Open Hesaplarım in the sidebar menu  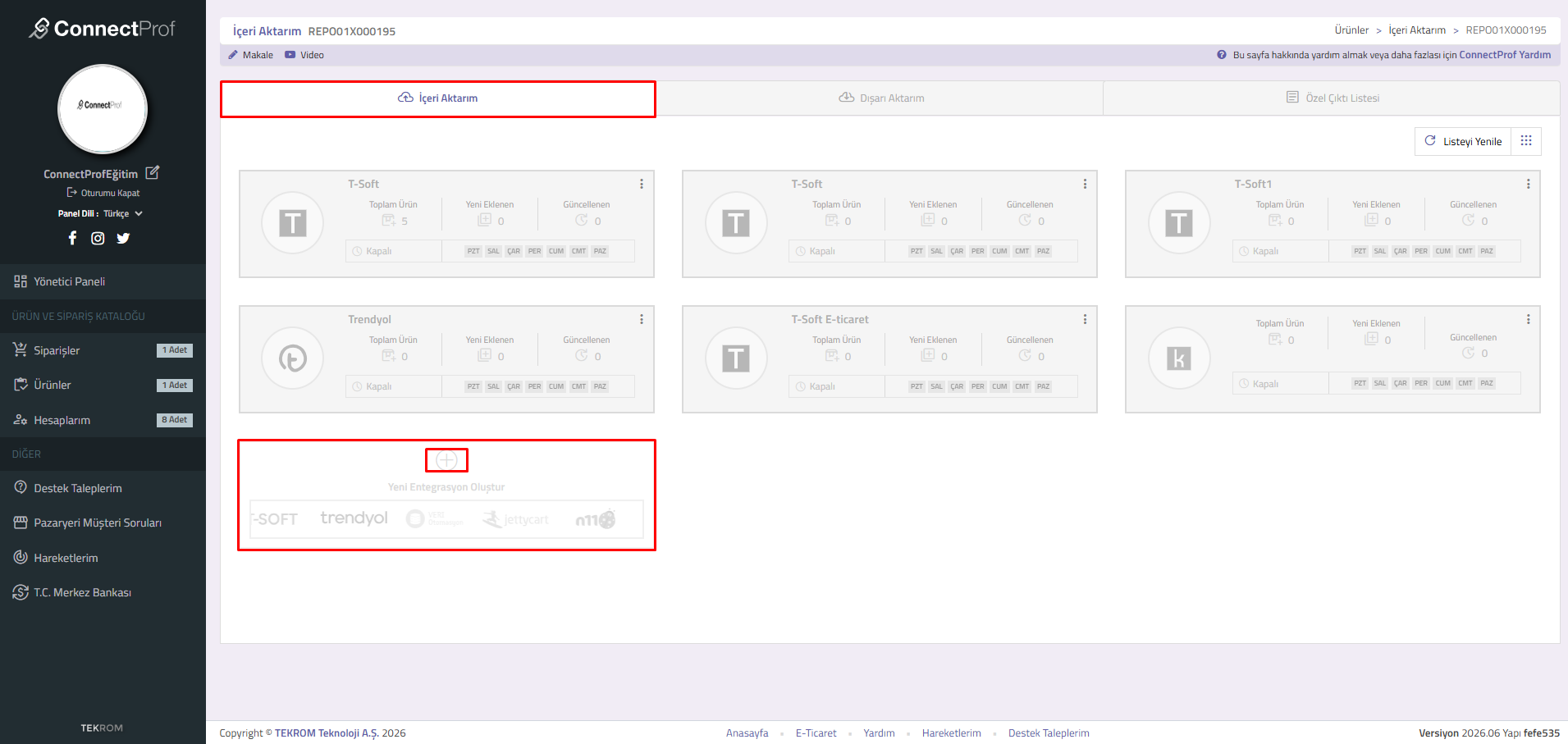[x=103, y=420]
